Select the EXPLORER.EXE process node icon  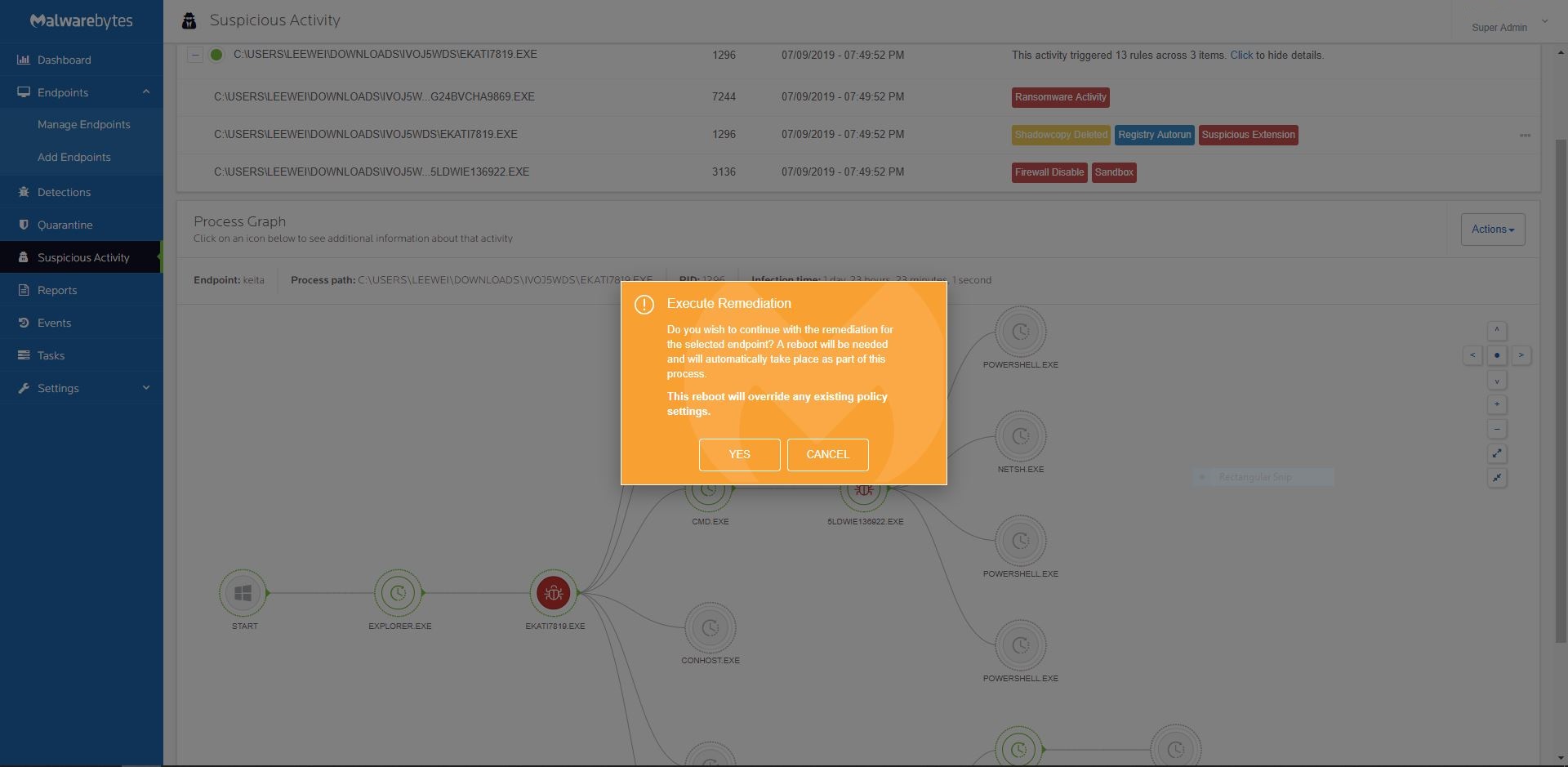(x=398, y=593)
